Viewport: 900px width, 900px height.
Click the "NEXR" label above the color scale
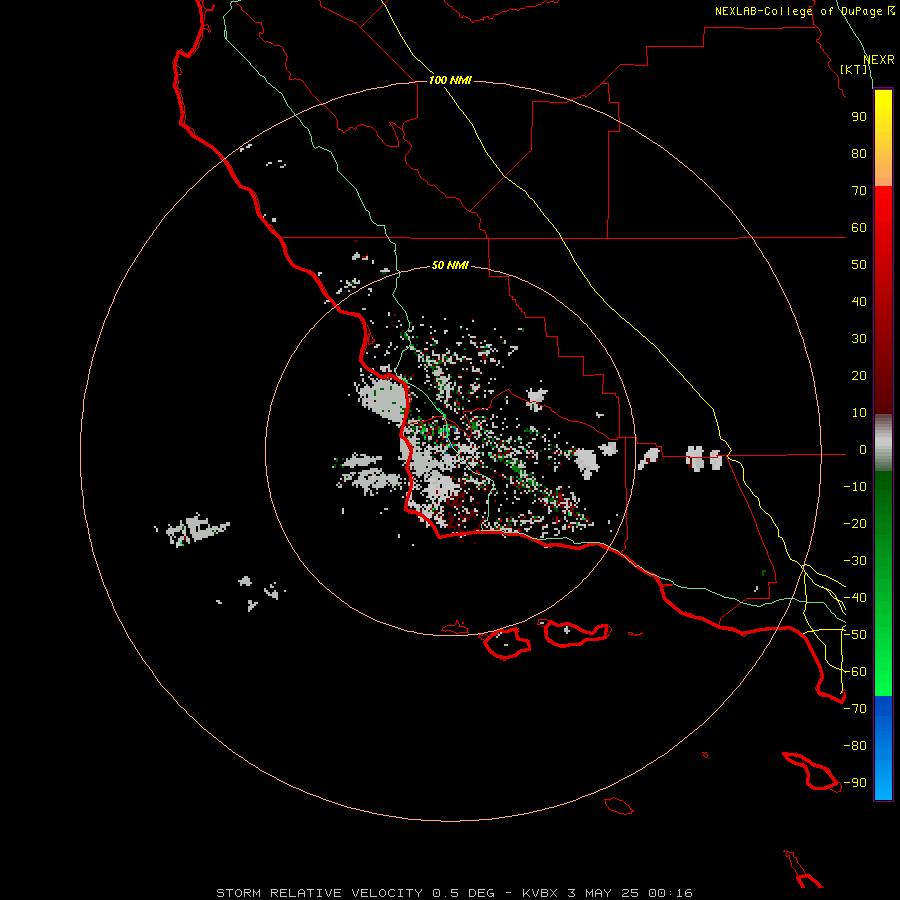879,60
